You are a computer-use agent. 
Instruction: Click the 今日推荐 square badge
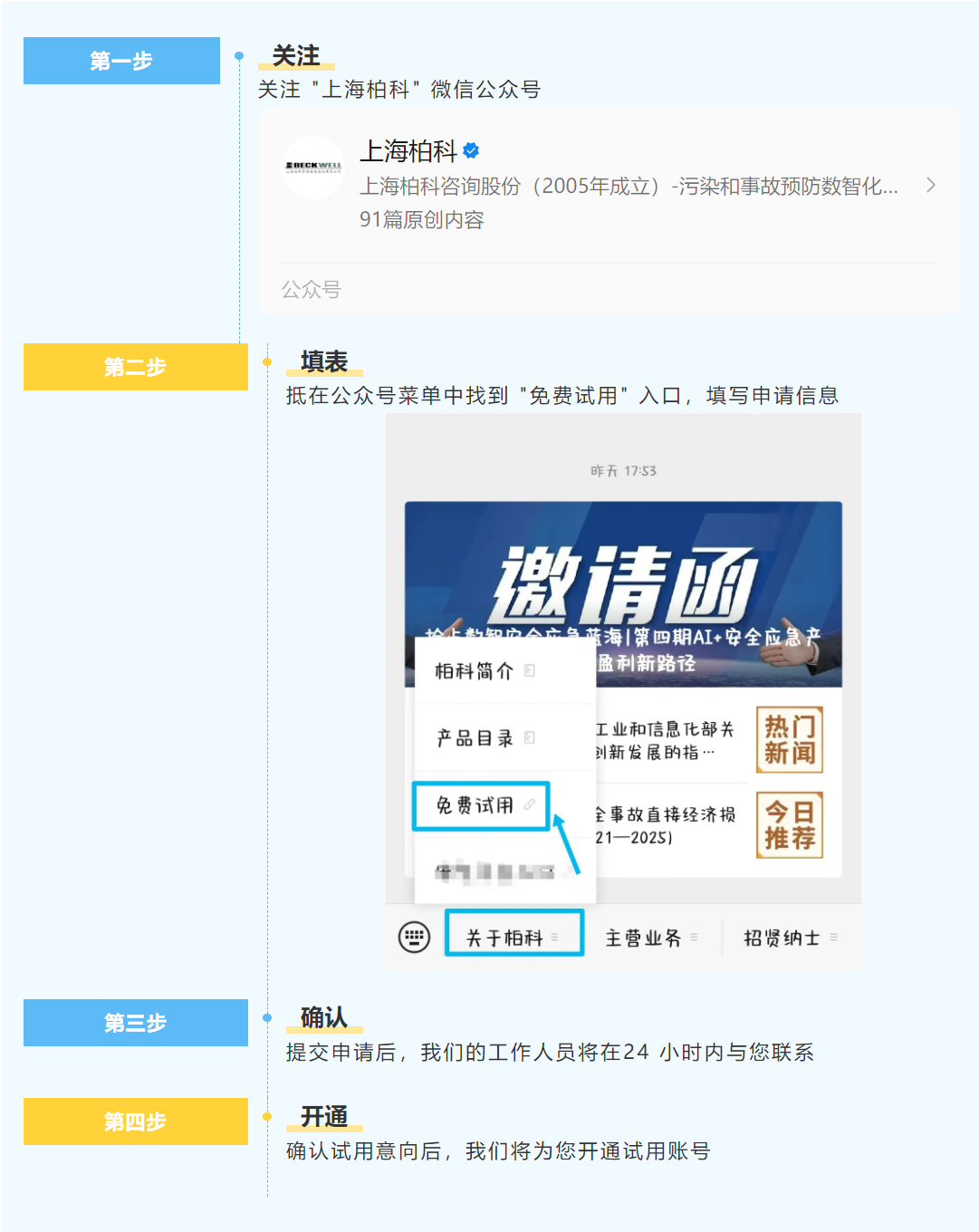click(790, 824)
